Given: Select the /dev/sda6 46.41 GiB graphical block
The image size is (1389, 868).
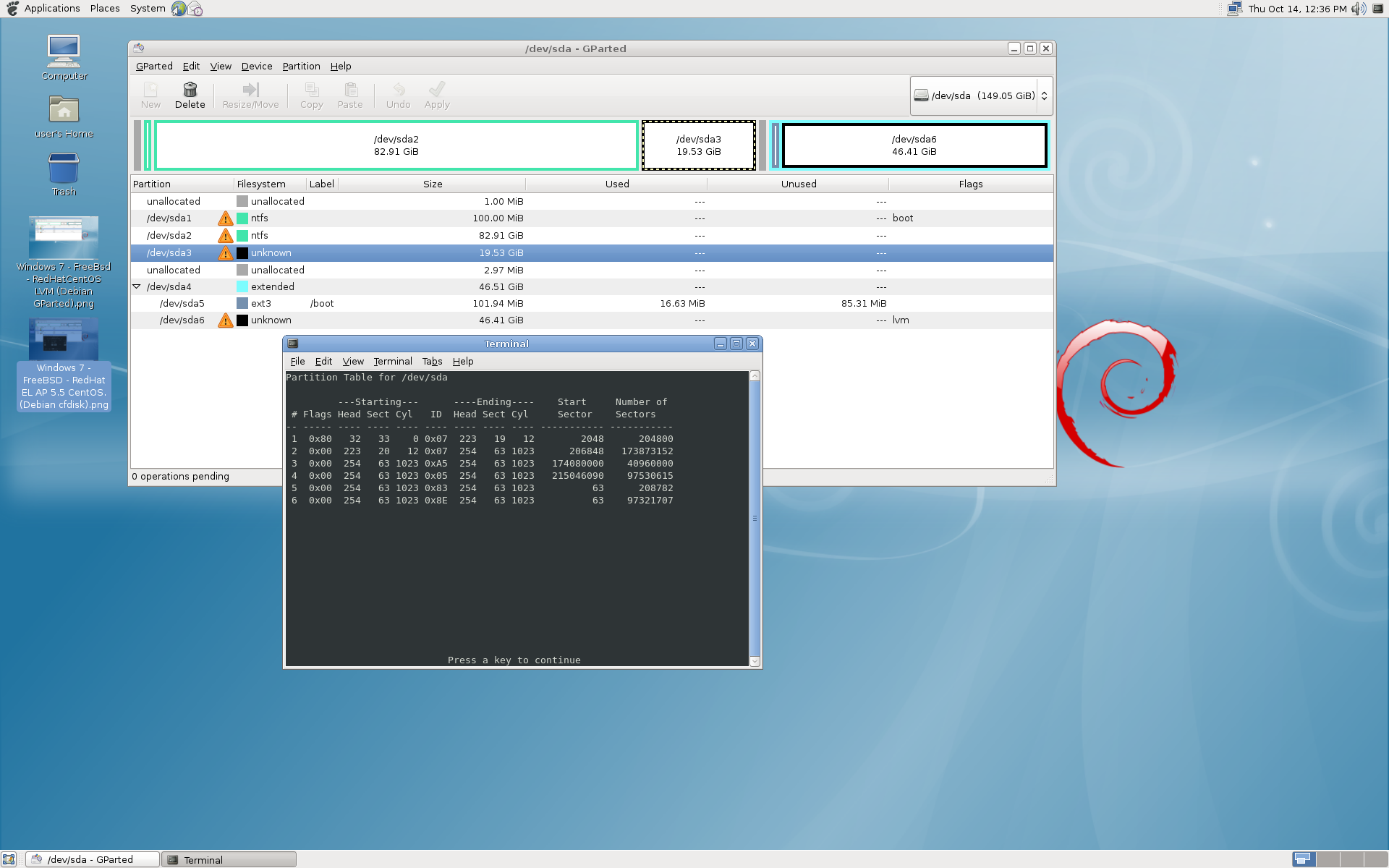Looking at the screenshot, I should coord(914,145).
